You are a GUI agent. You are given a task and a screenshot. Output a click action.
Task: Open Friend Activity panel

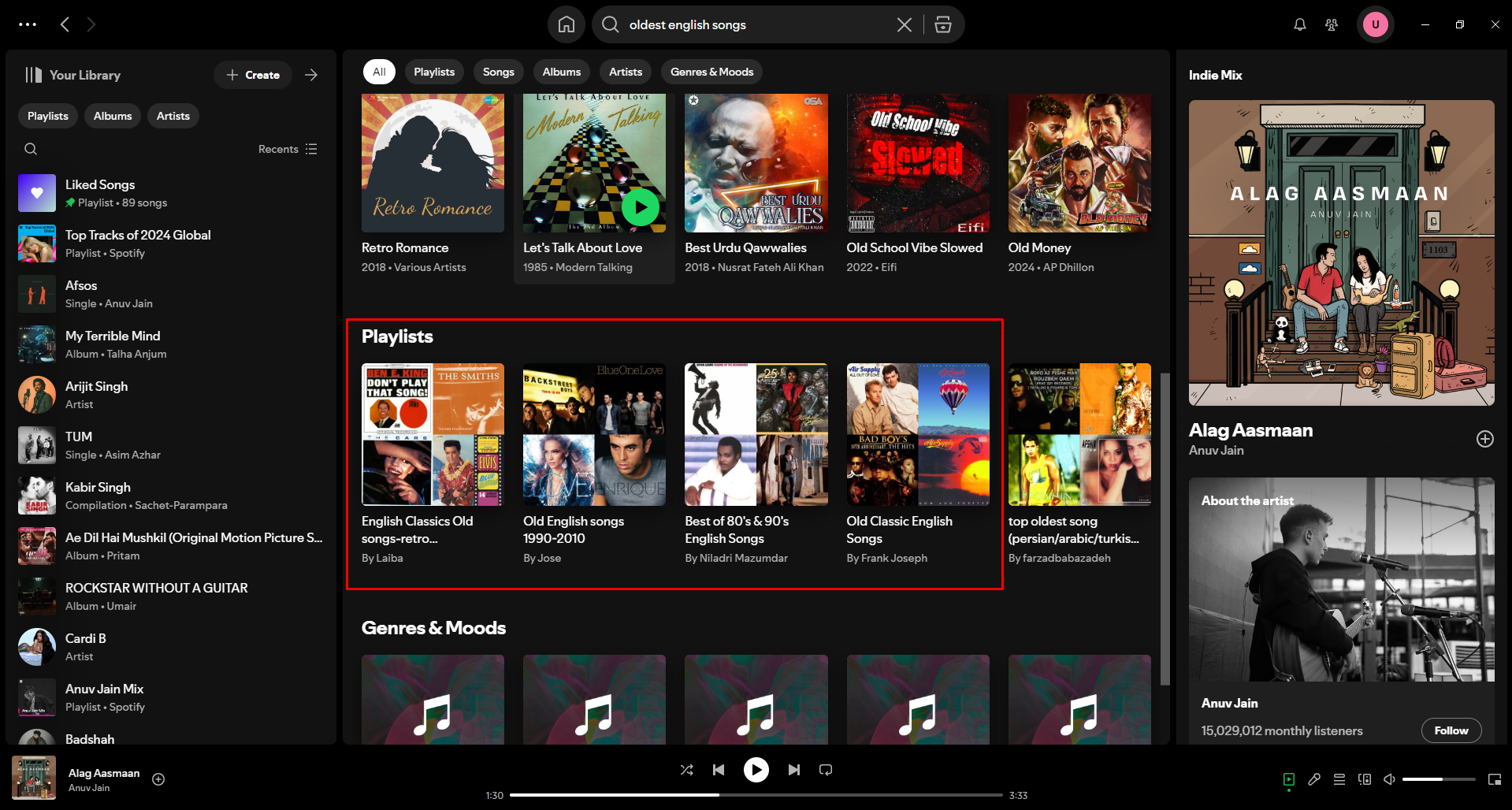tap(1332, 24)
